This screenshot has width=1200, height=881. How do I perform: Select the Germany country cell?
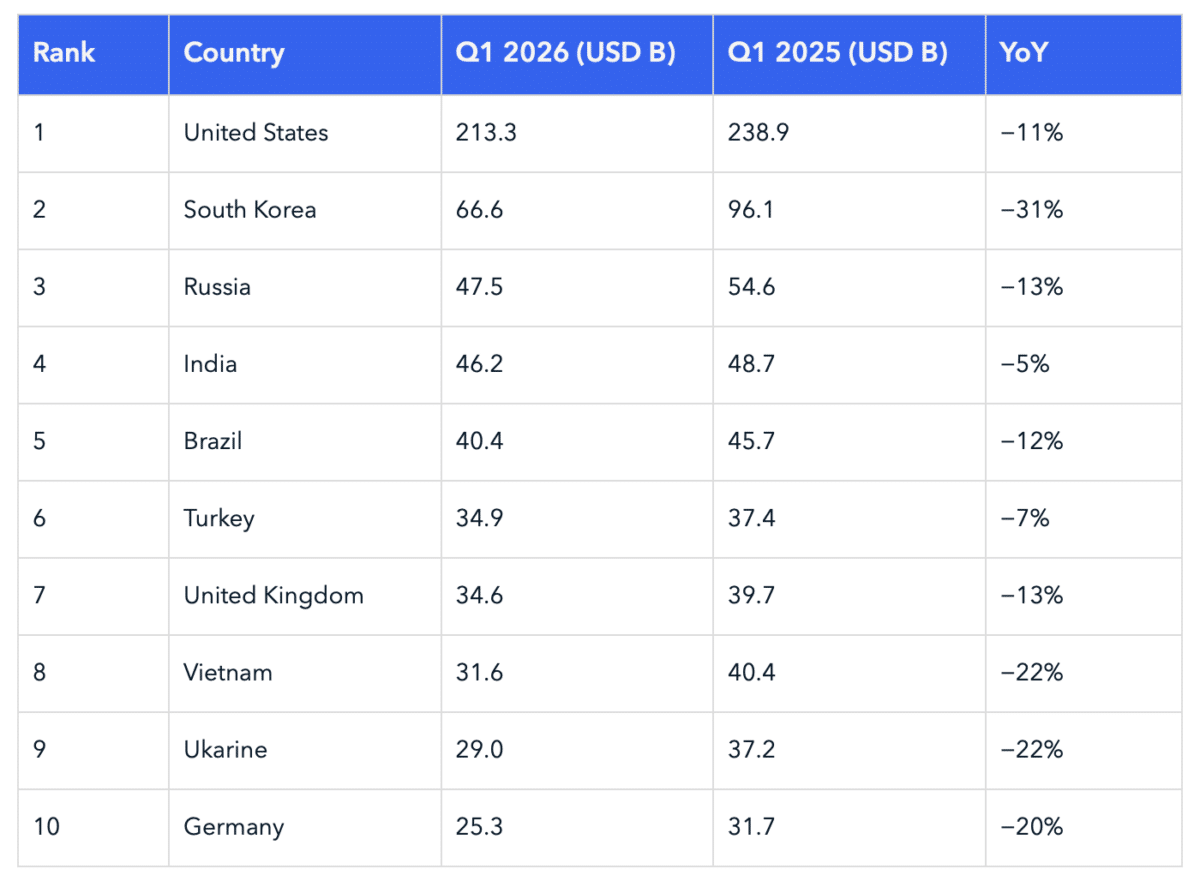[233, 827]
